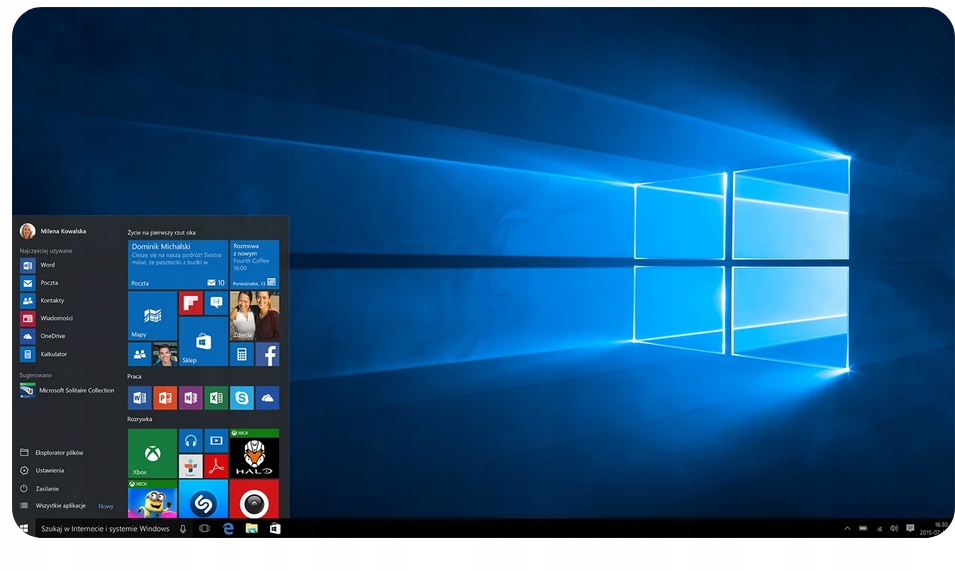955x571 pixels.
Task: Open the calculator small tile
Action: pyautogui.click(x=242, y=354)
